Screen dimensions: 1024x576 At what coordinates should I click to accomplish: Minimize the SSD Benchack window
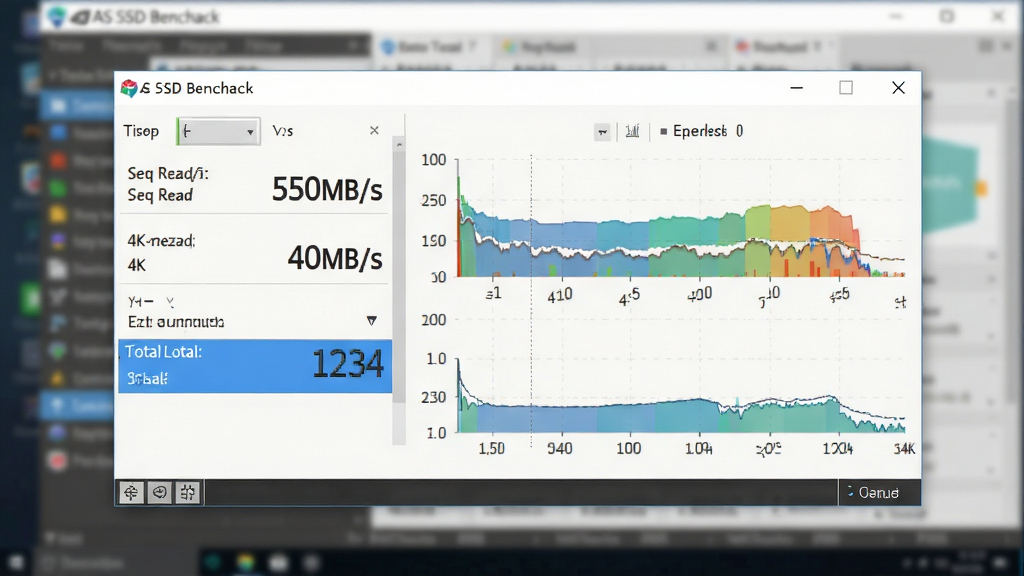797,88
